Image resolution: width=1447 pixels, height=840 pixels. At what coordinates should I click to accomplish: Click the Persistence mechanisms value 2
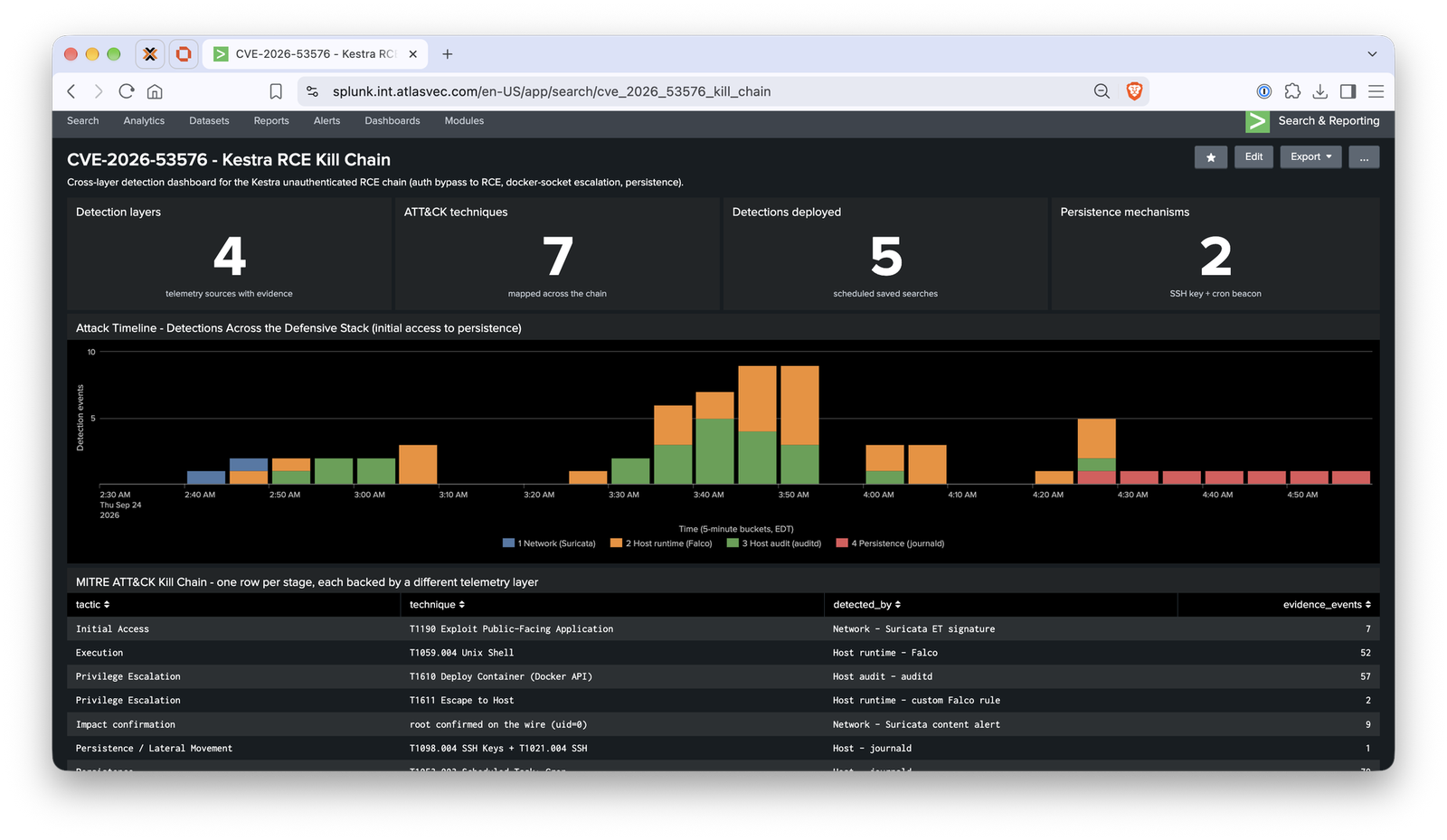pyautogui.click(x=1215, y=256)
